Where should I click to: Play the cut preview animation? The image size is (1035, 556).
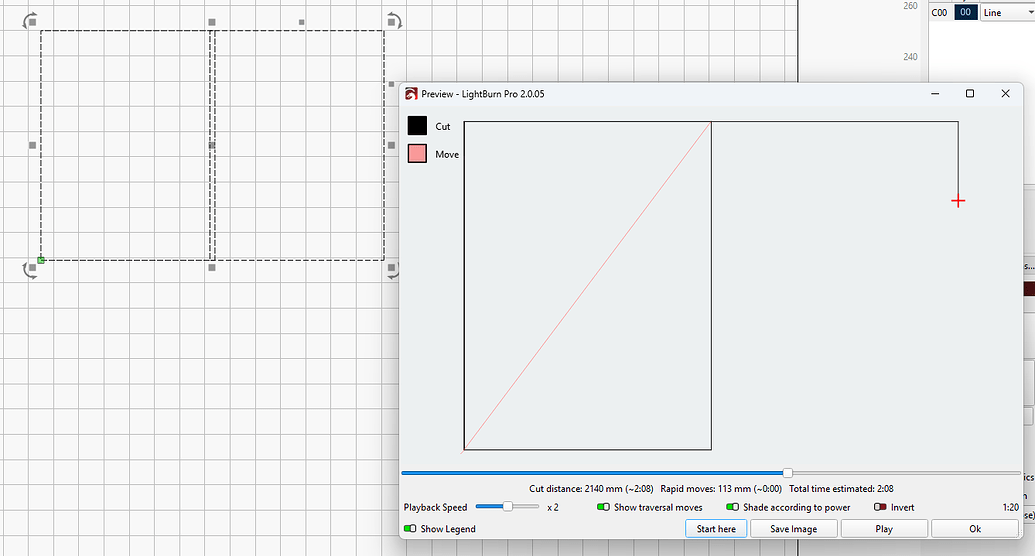click(884, 529)
